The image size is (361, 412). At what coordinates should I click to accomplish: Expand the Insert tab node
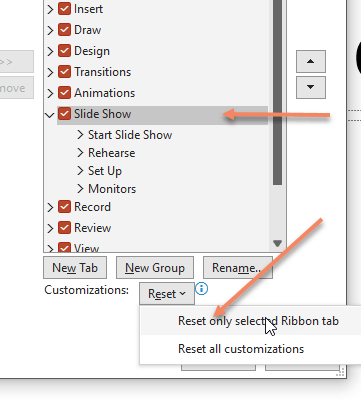(50, 9)
